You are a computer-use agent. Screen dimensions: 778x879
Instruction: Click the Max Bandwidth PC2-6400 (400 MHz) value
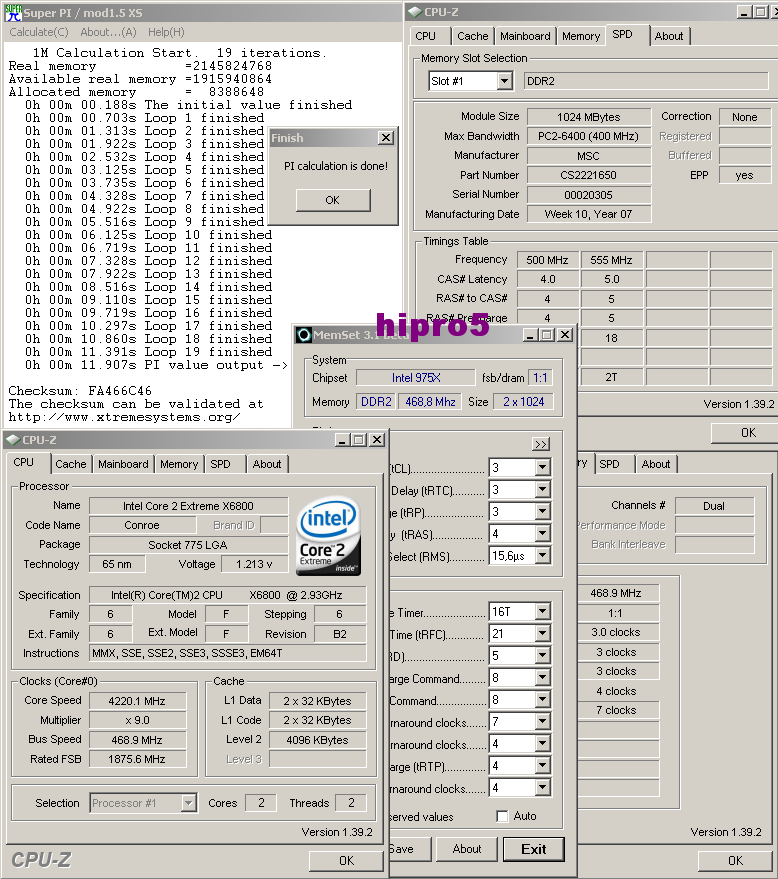pyautogui.click(x=589, y=136)
